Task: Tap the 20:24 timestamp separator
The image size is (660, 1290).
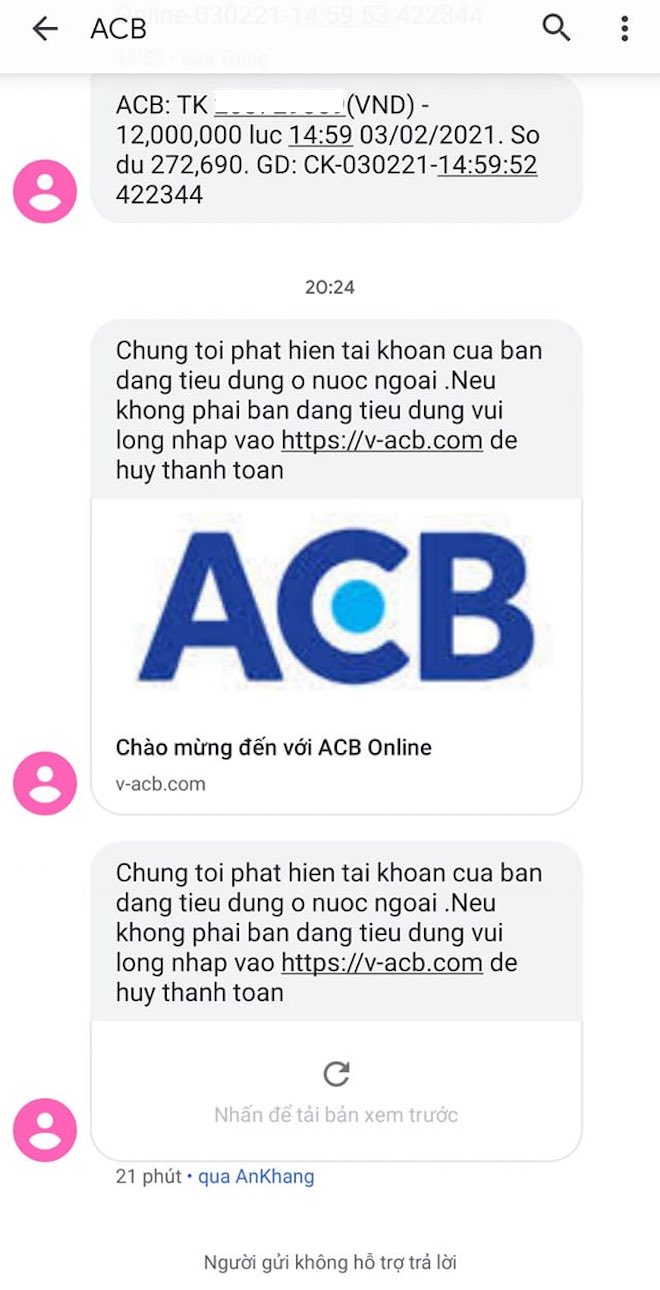Action: point(330,287)
